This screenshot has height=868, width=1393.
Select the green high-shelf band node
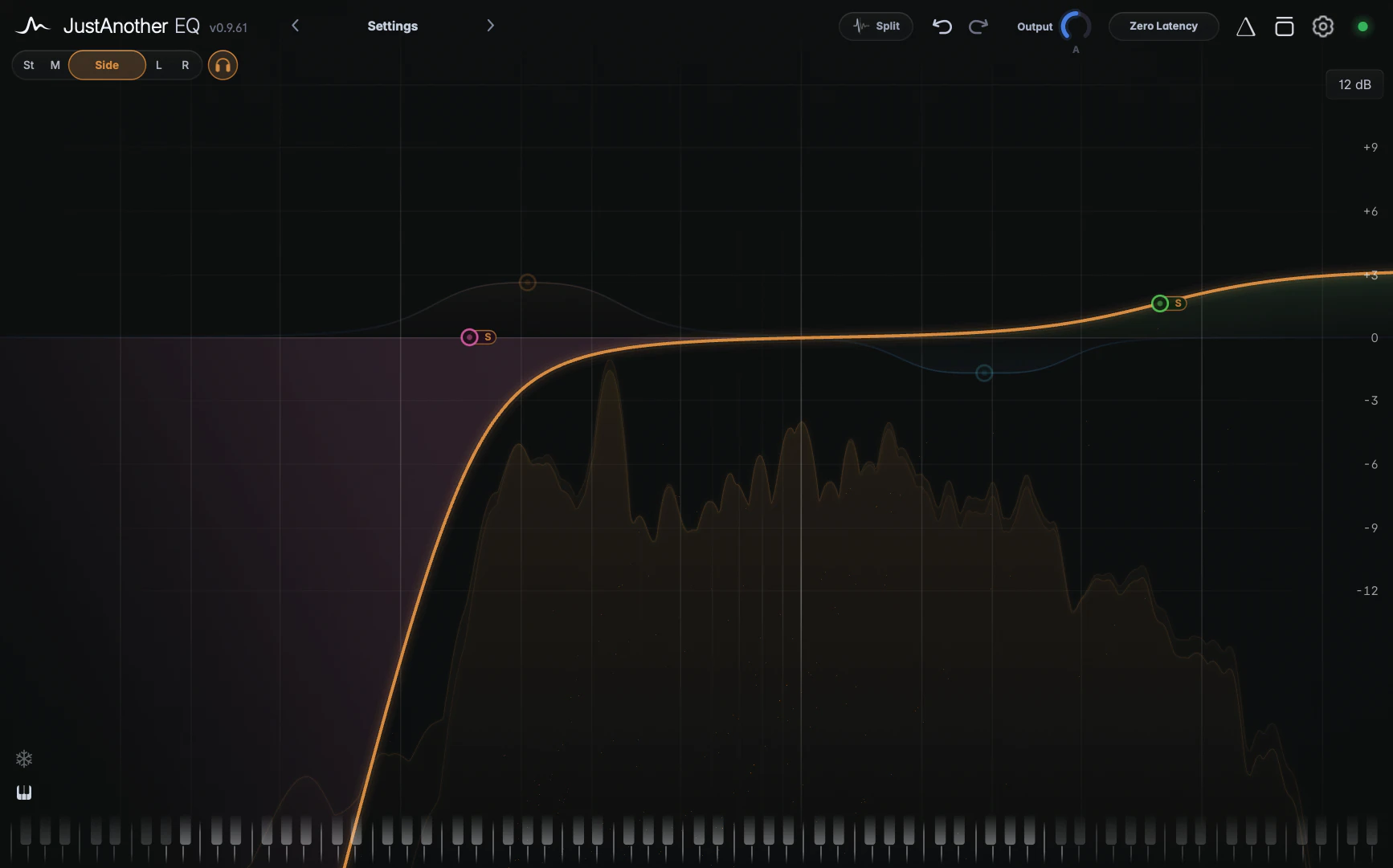point(1159,304)
